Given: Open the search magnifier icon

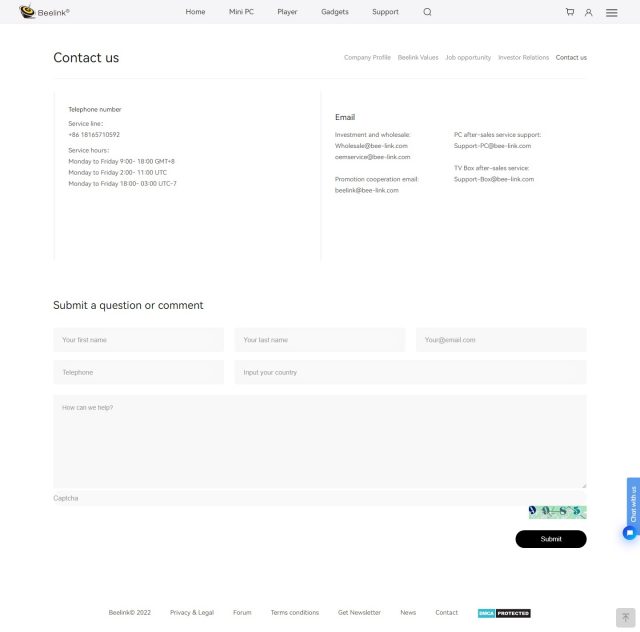Looking at the screenshot, I should pos(427,12).
